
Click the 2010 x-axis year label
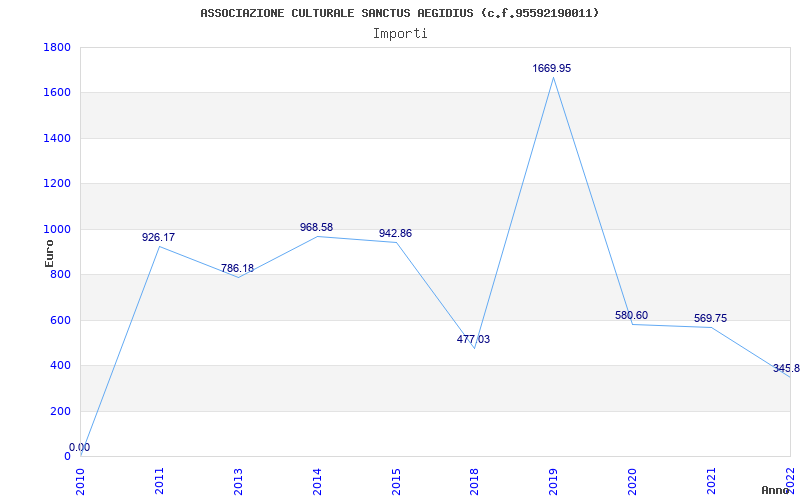click(81, 481)
